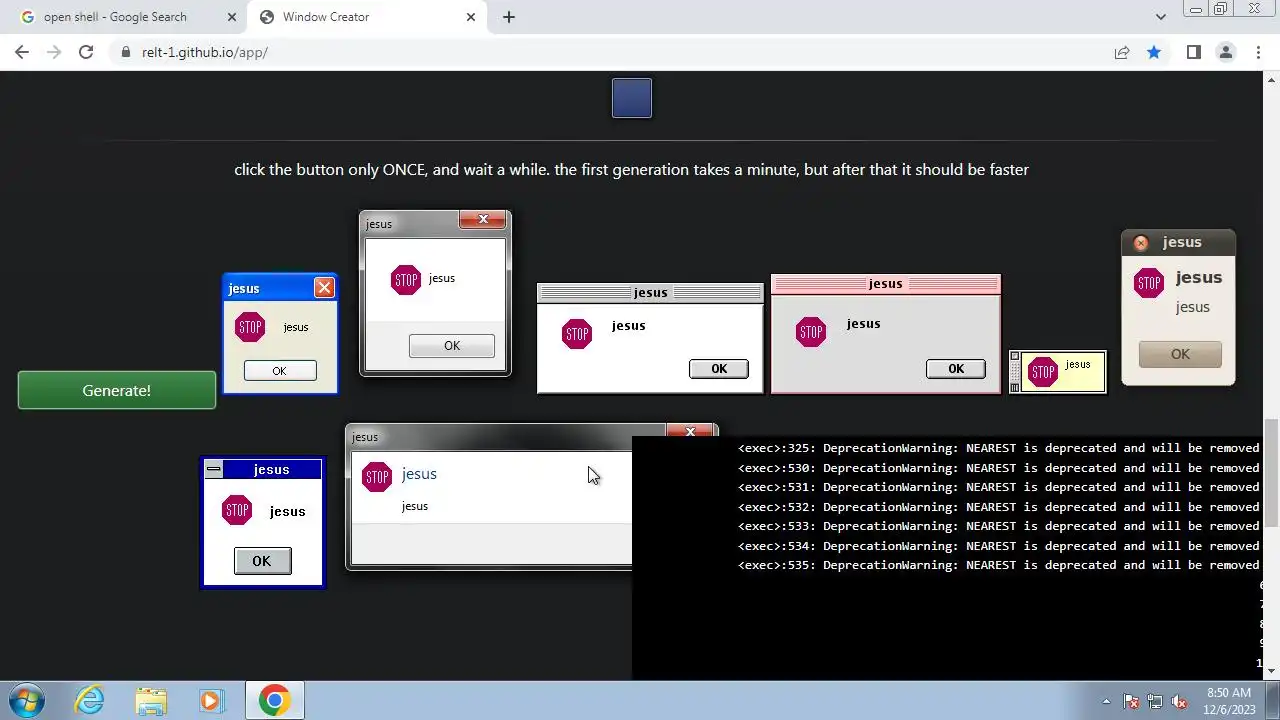Image resolution: width=1280 pixels, height=720 pixels.
Task: Click the red X of the XP-style jesus window
Action: [324, 288]
